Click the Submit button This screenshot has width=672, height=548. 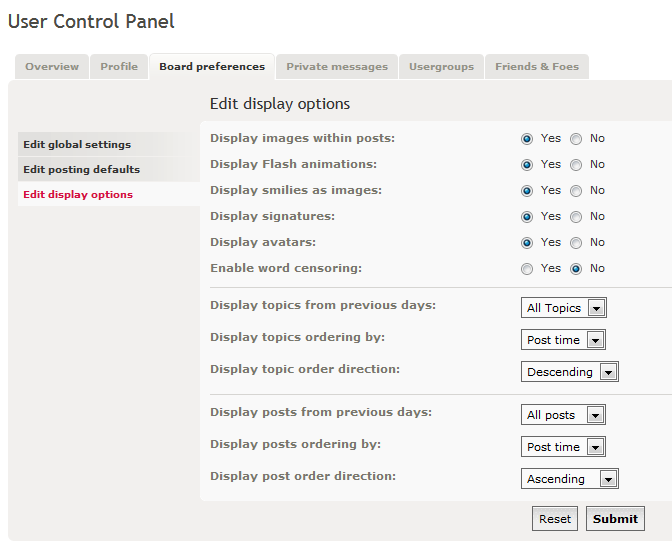(x=615, y=519)
